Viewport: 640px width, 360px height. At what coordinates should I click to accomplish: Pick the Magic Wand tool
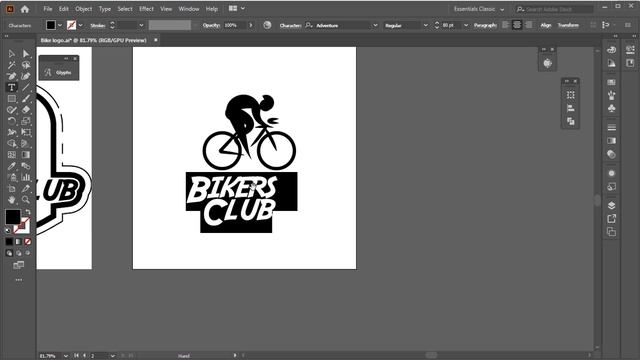click(x=11, y=65)
